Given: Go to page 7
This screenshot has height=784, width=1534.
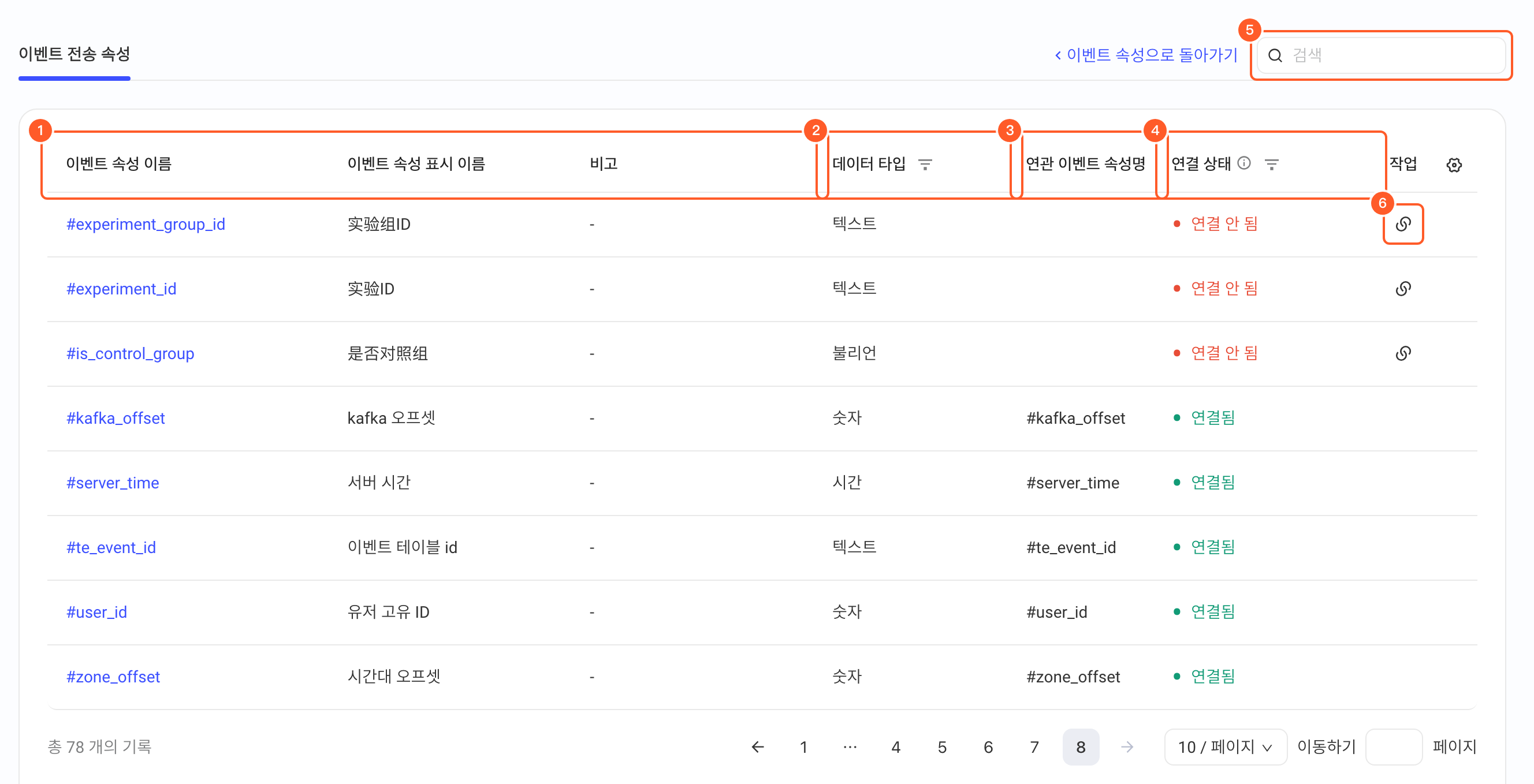Looking at the screenshot, I should [1034, 746].
